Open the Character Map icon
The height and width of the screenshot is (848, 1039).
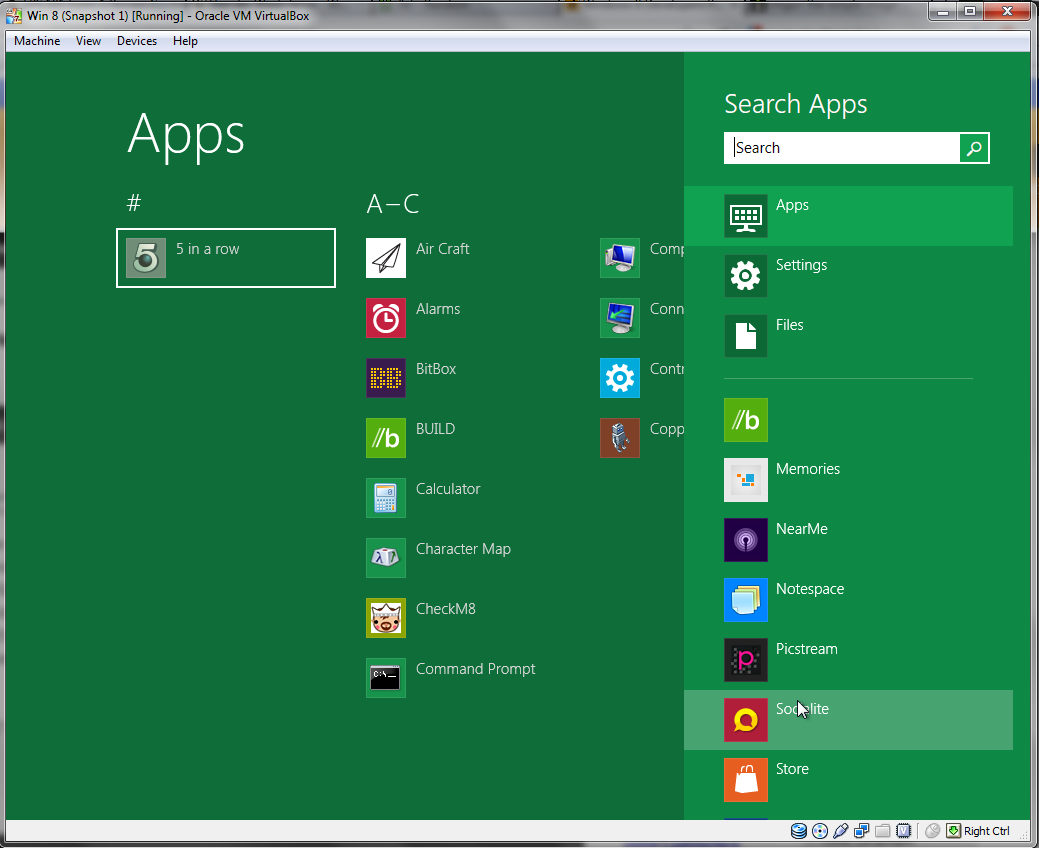point(386,558)
